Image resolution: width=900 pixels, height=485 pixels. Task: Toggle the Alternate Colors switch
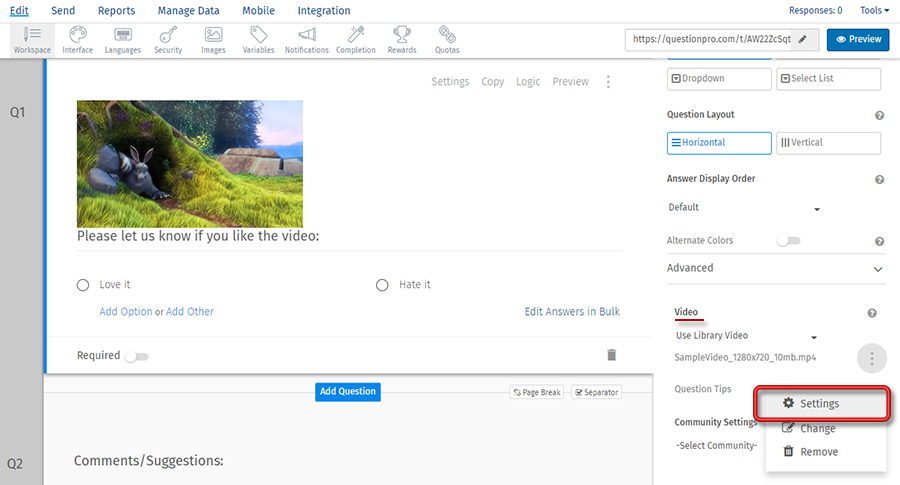tap(788, 240)
